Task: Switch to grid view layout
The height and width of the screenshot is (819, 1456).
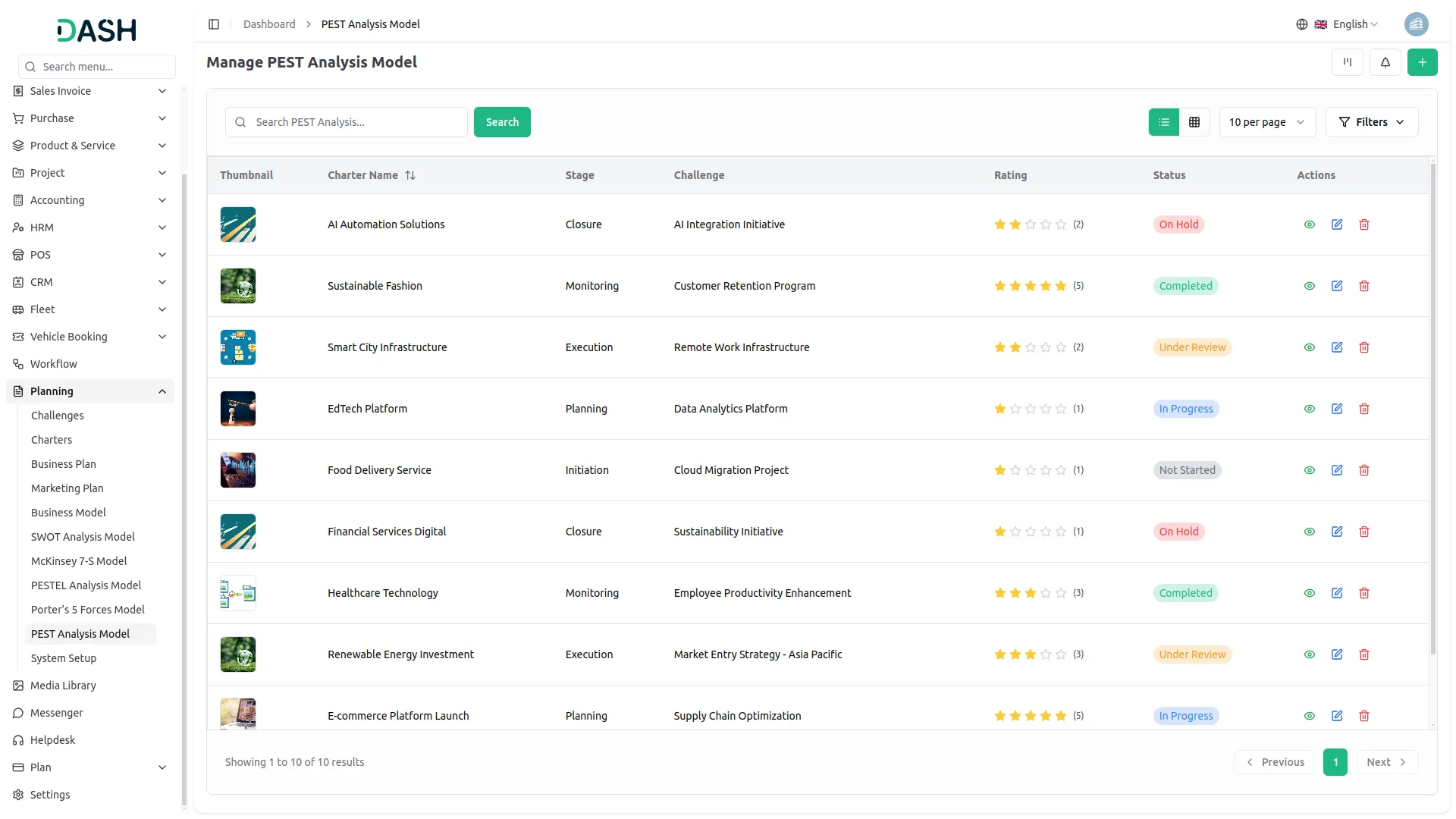Action: (1194, 121)
